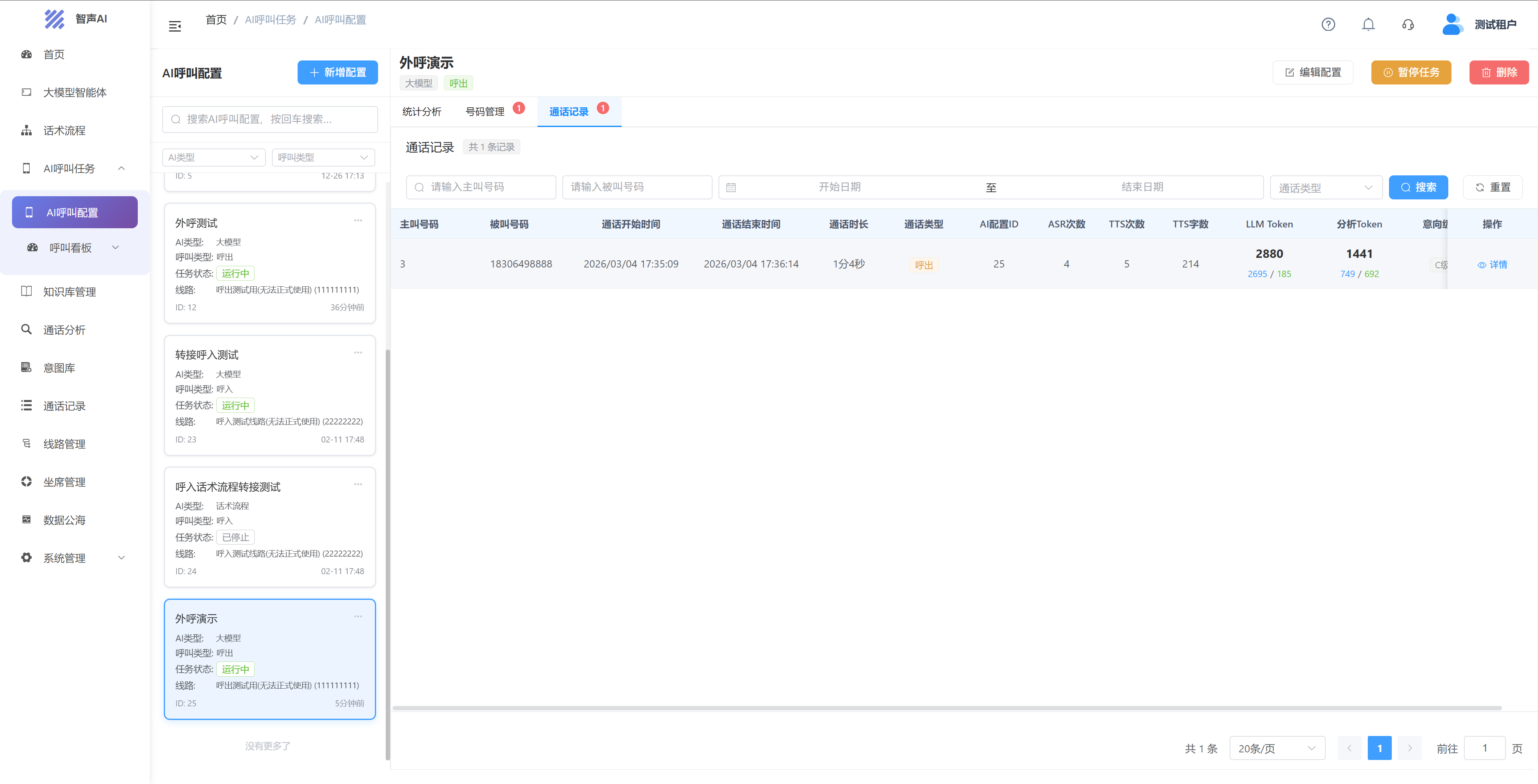Click the sidebar collapse hamburger icon

tap(174, 26)
